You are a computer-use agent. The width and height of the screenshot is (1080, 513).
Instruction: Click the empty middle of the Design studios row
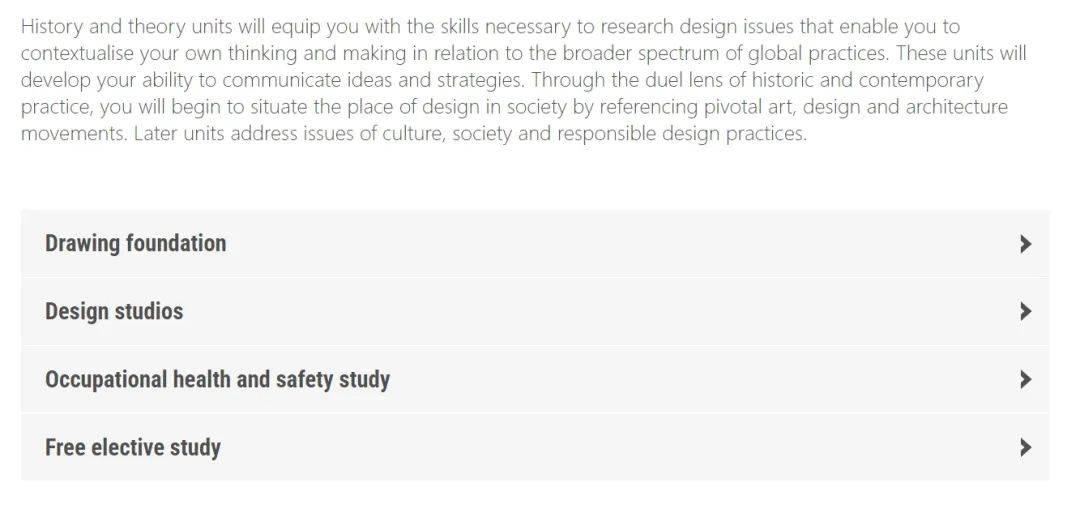(600, 312)
